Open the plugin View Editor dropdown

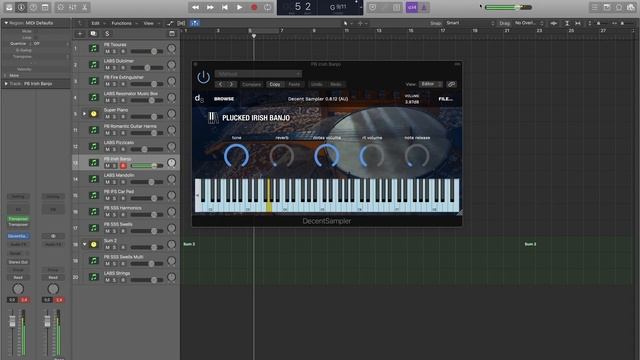(431, 84)
